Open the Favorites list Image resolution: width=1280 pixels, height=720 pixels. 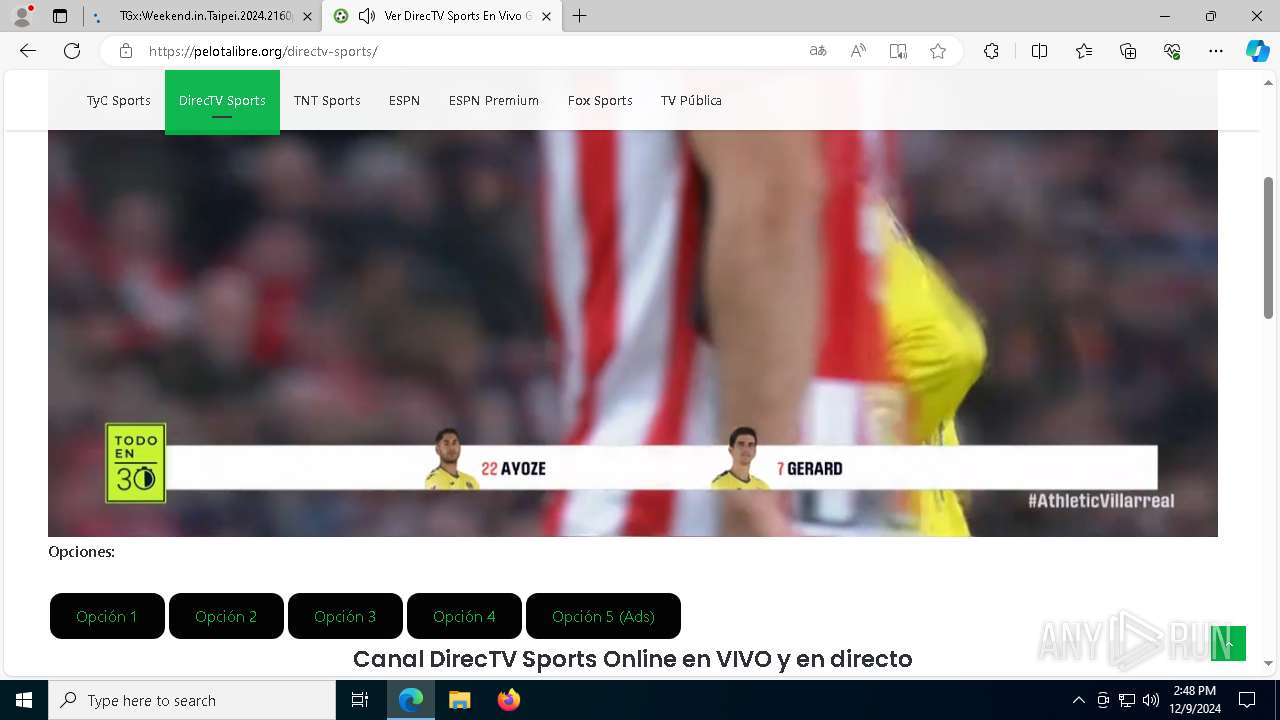coord(1084,51)
